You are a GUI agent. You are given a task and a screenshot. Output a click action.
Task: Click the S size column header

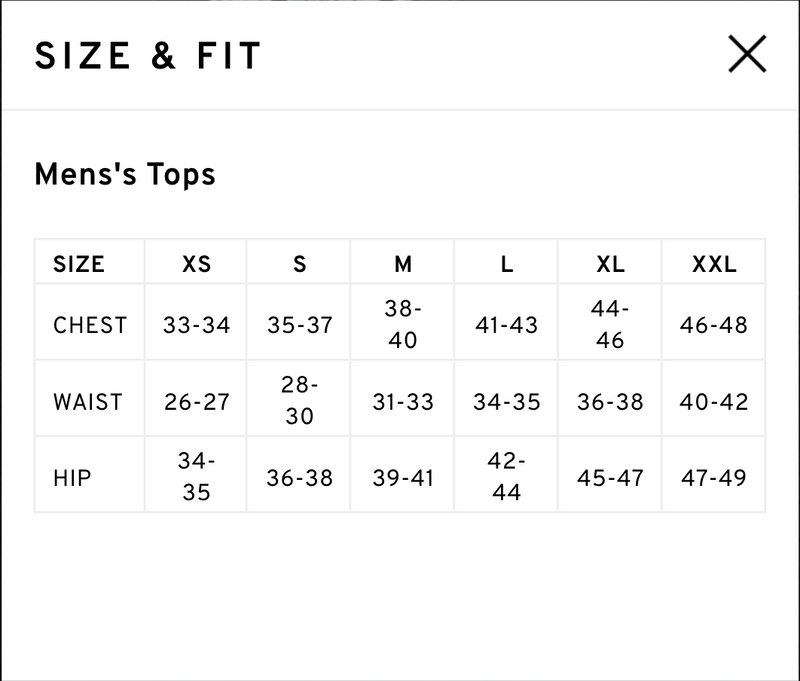pos(299,264)
